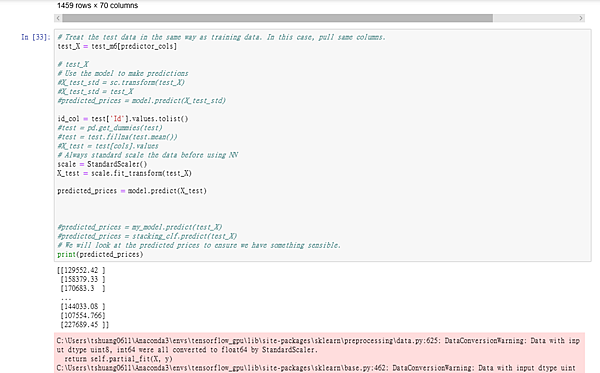The image size is (600, 373).
Task: Click the comment '#predicted_prices = my_model.predict(test_X)'
Action: coord(140,227)
